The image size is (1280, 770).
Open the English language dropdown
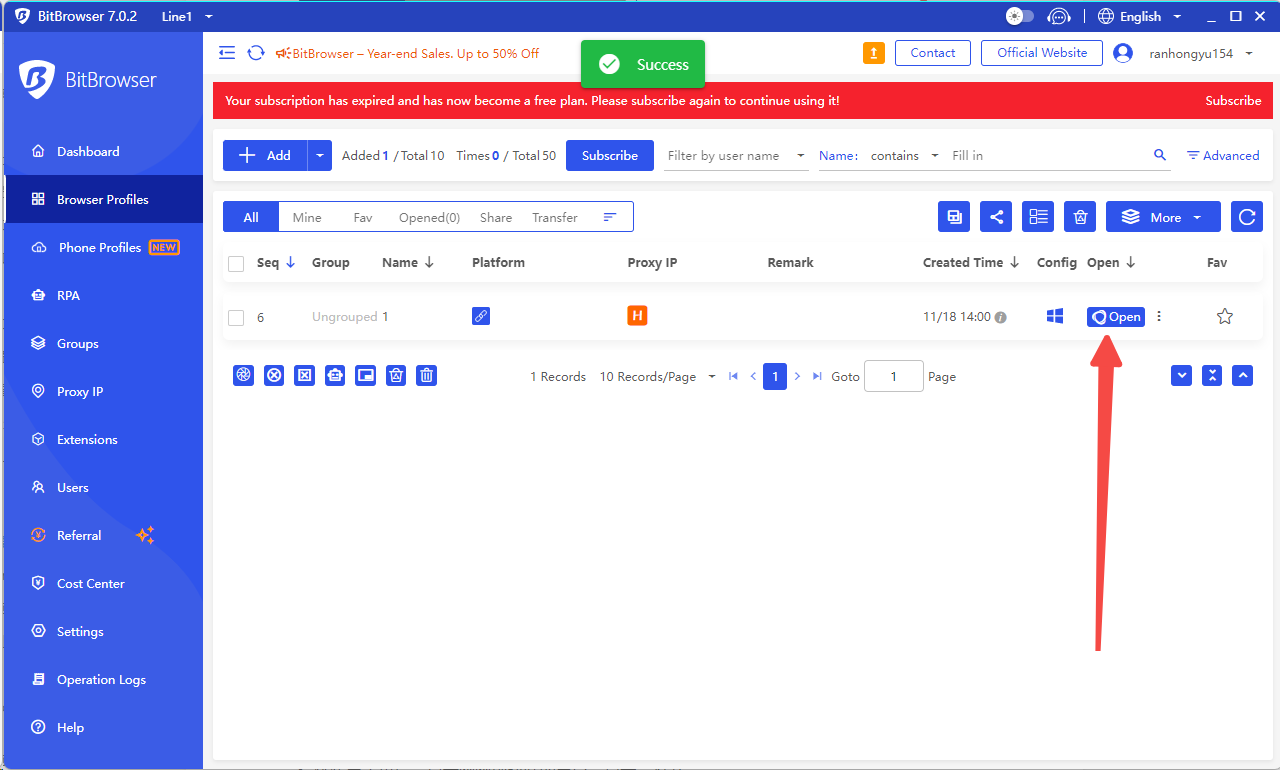(1140, 16)
